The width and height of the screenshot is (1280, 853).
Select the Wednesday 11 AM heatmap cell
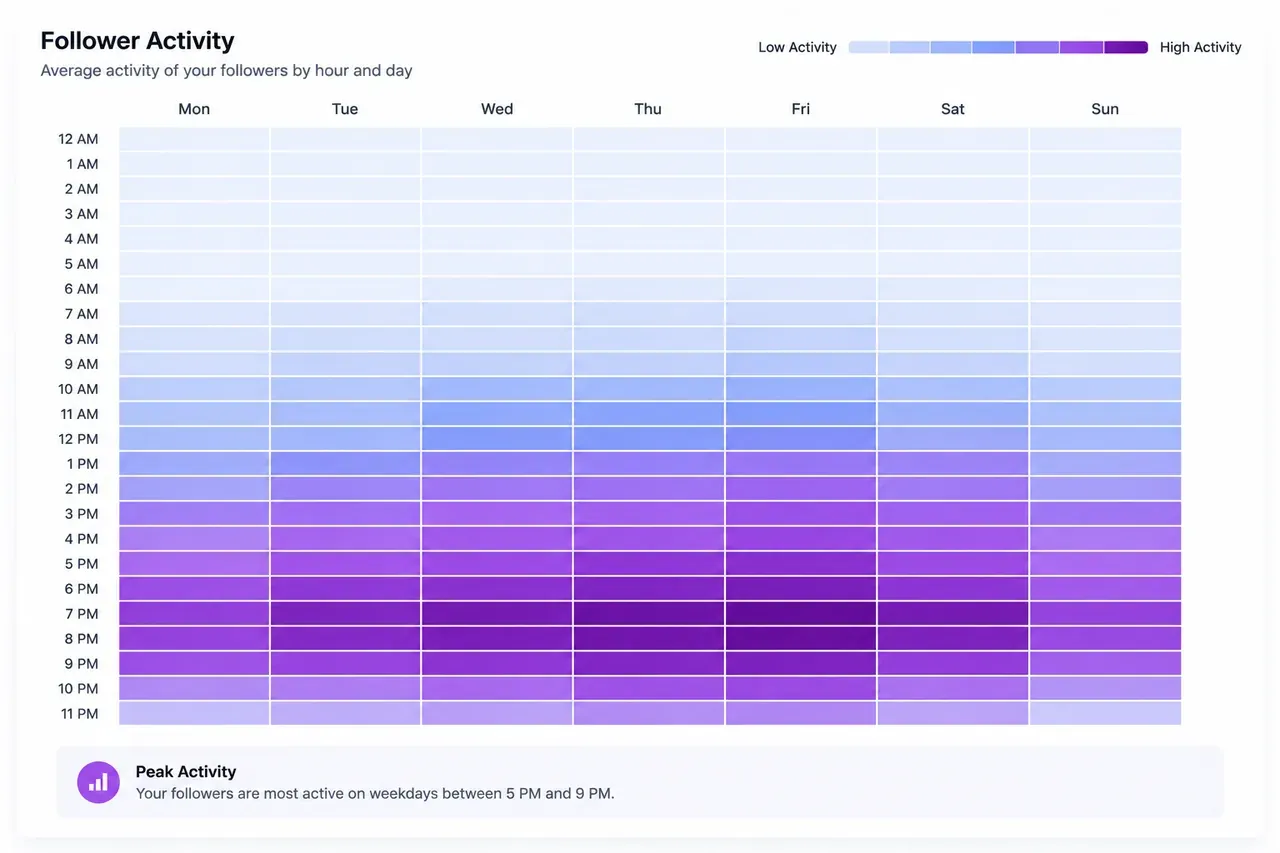pos(497,413)
